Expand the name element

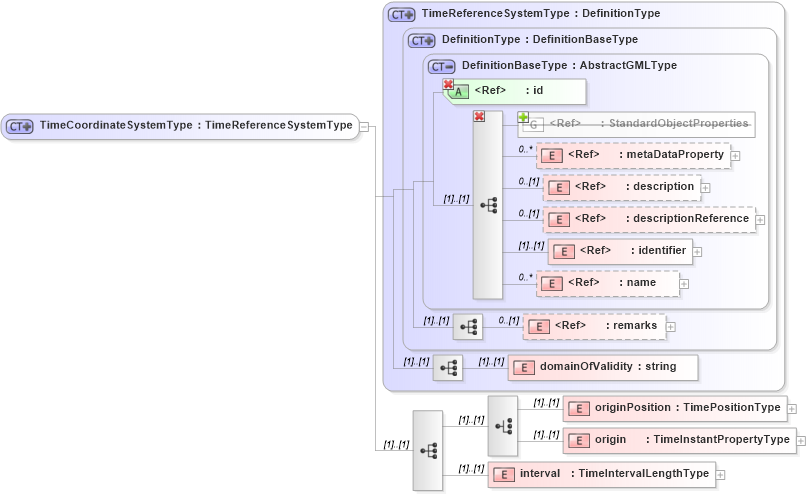coord(684,284)
